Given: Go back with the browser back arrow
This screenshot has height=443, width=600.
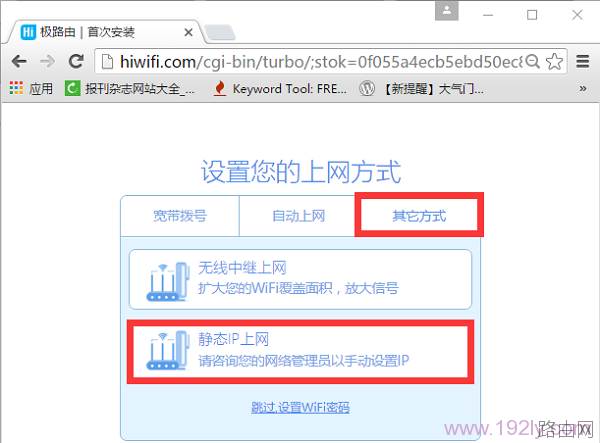Looking at the screenshot, I should click(19, 61).
